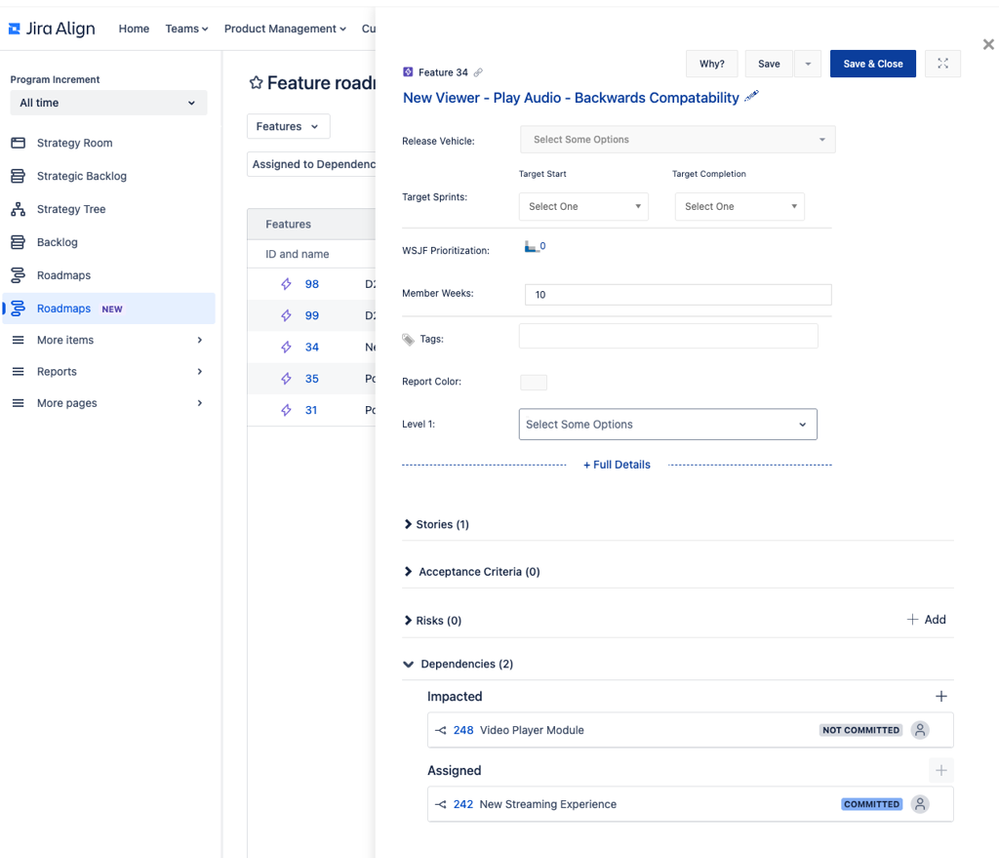Screen dimensions: 999x858
Task: Click the Strategy Room sidebar icon
Action: click(x=18, y=143)
